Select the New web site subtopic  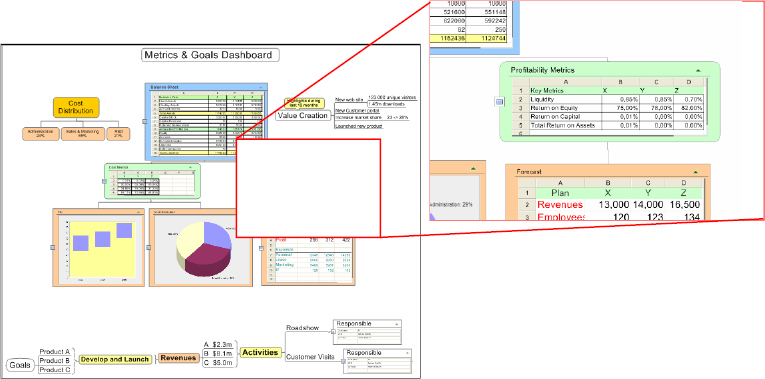tap(350, 100)
